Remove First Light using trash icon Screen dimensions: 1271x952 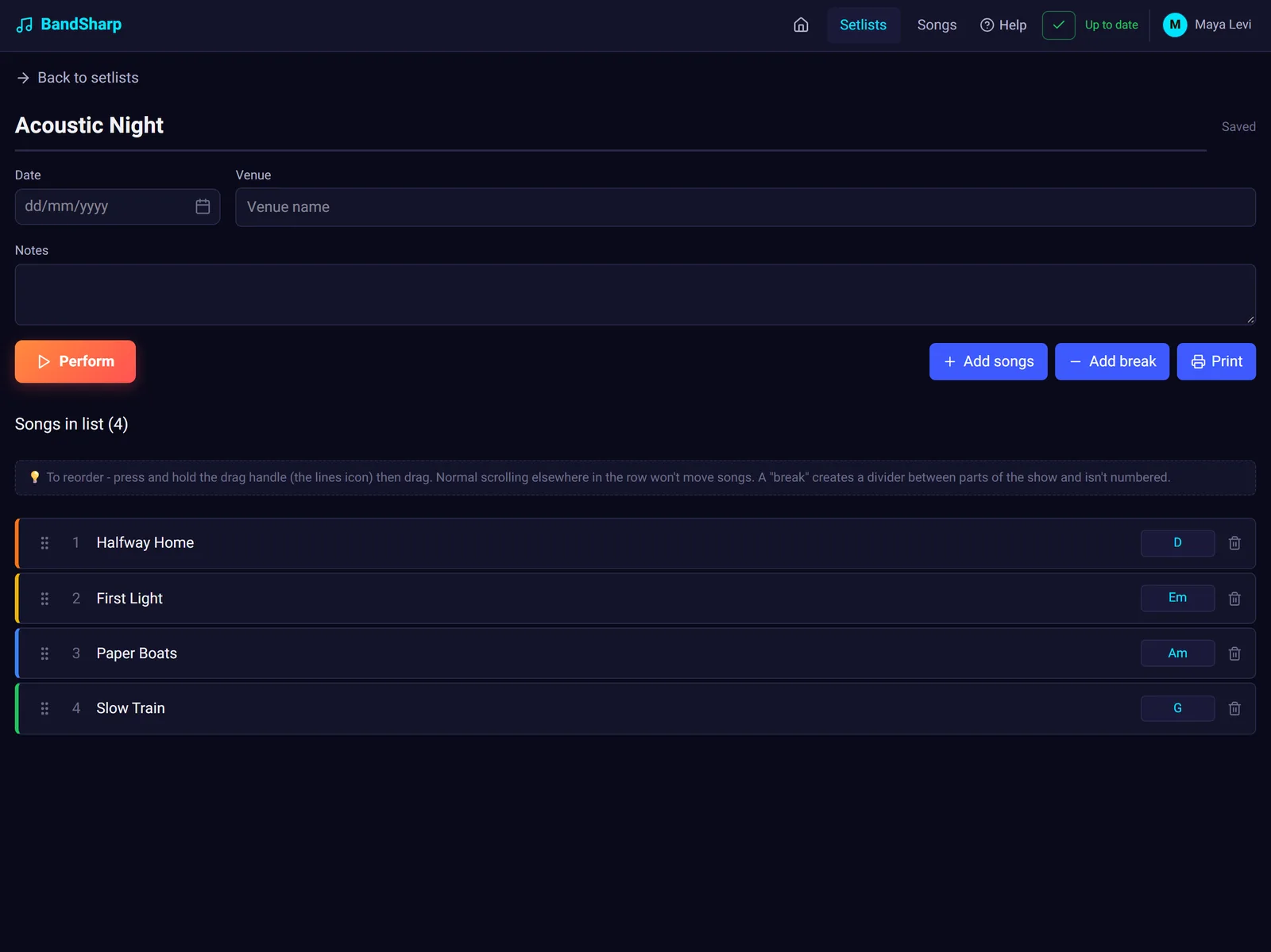(1234, 599)
